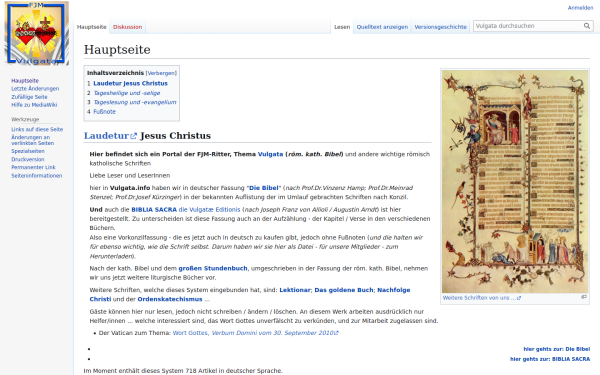Open the Wort Gottes Vatican link
Viewport: 600px width, 375px height.
tap(191, 333)
